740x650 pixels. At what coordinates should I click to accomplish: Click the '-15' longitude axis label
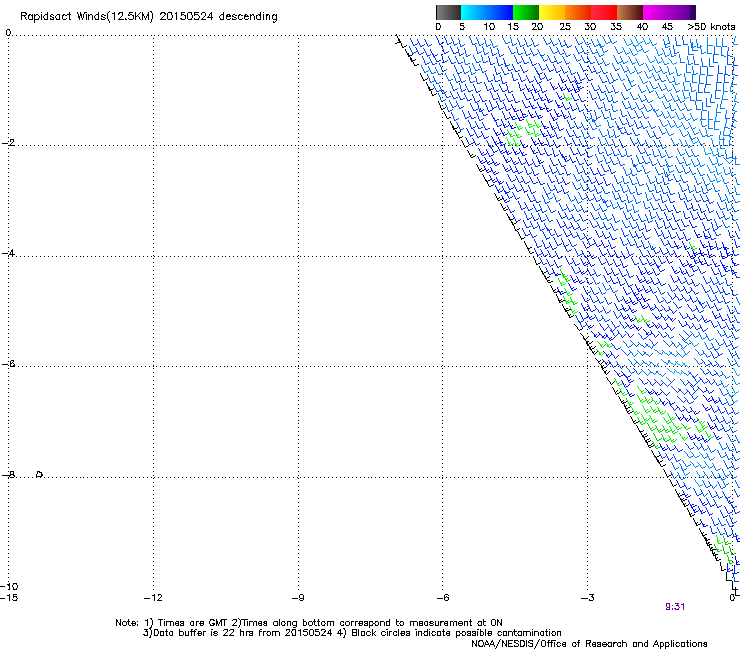[x=9, y=598]
